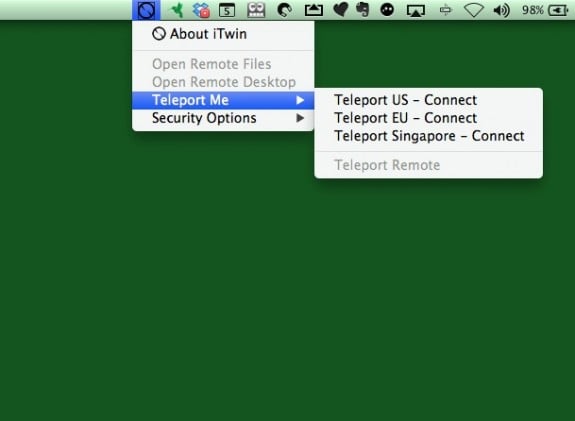Open the calendar icon showing 5
Viewport: 575px width, 421px height.
pos(227,10)
